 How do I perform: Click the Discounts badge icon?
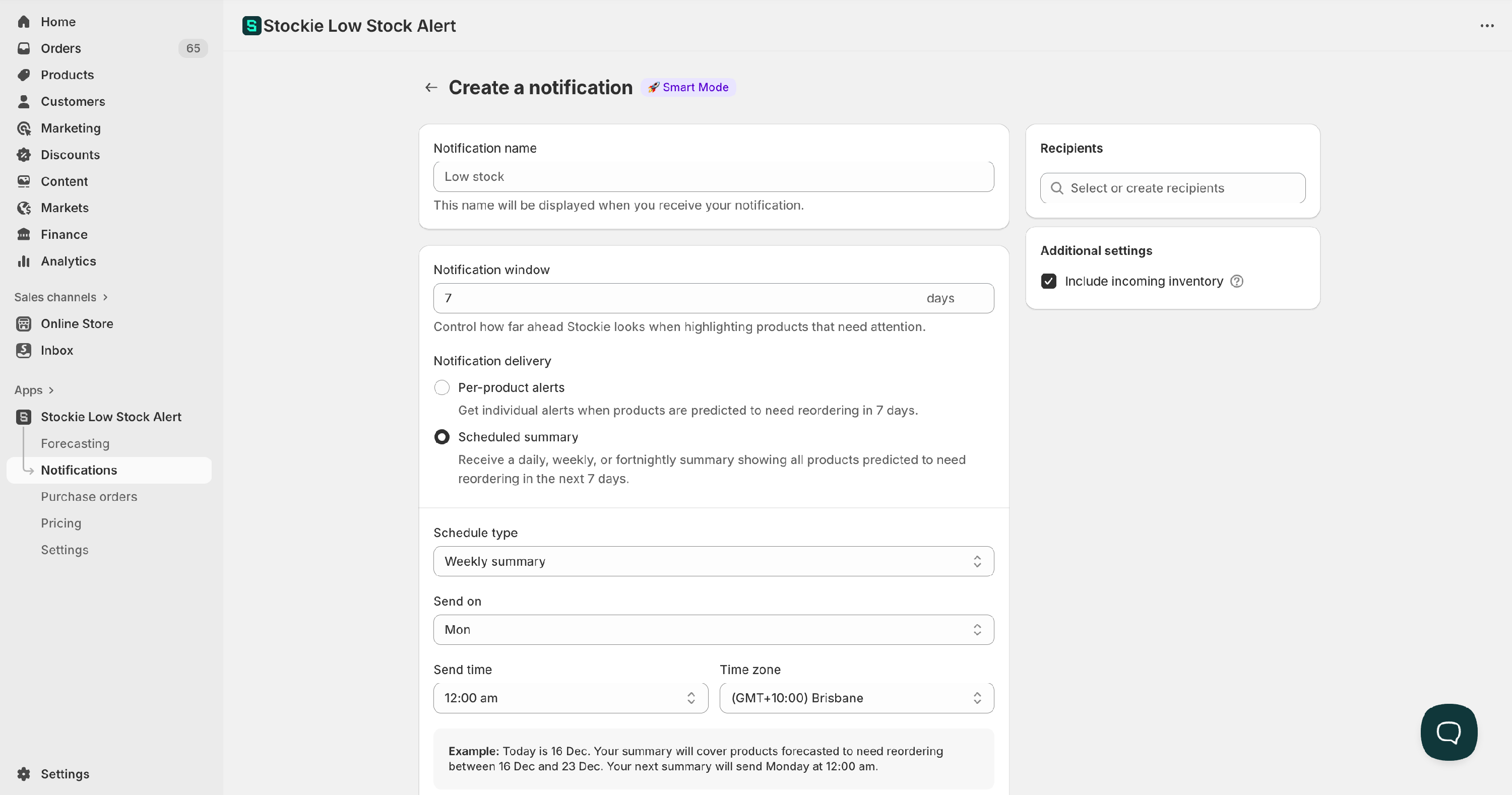pos(24,155)
